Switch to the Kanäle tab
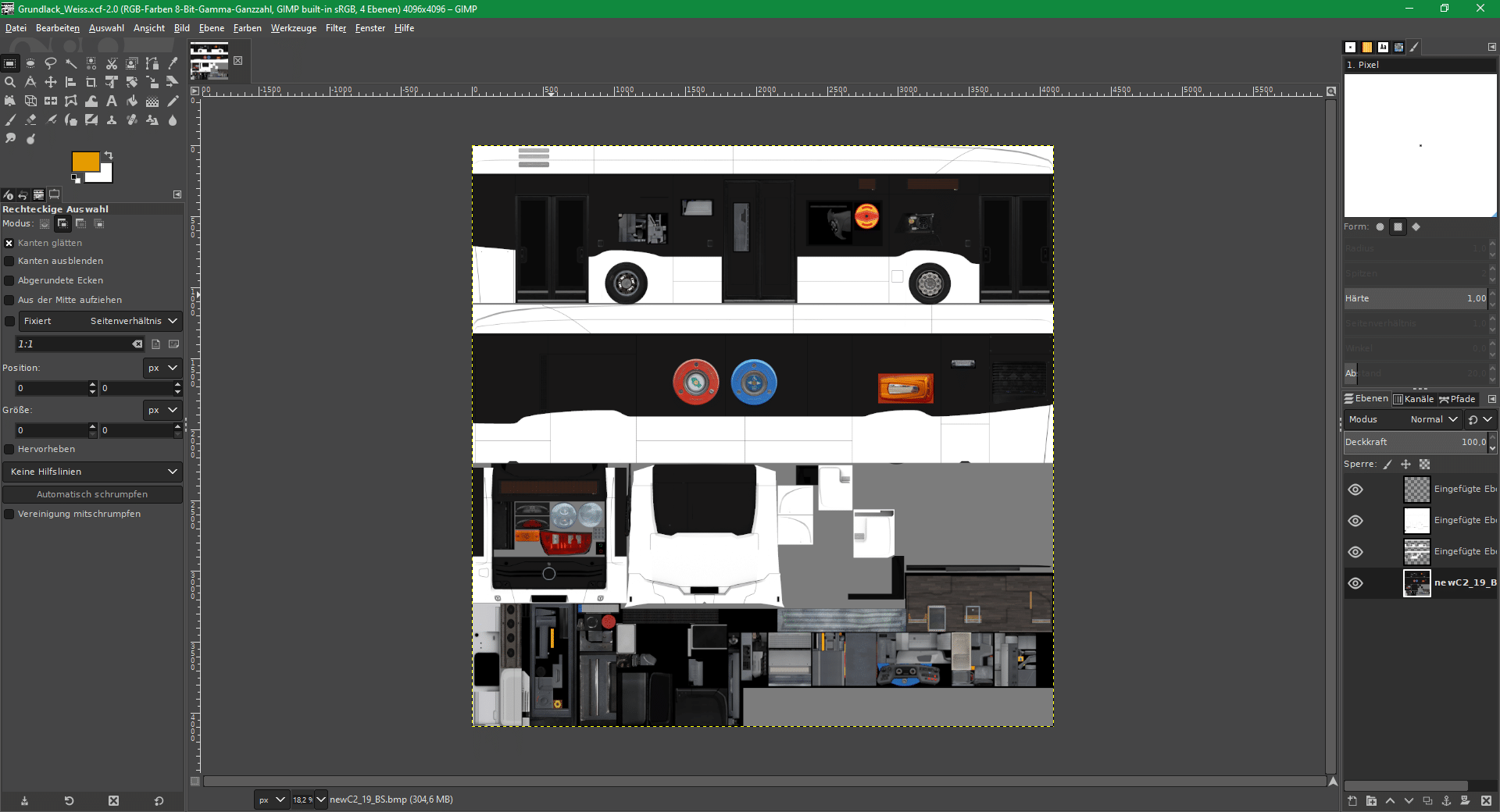1500x812 pixels. point(1414,399)
